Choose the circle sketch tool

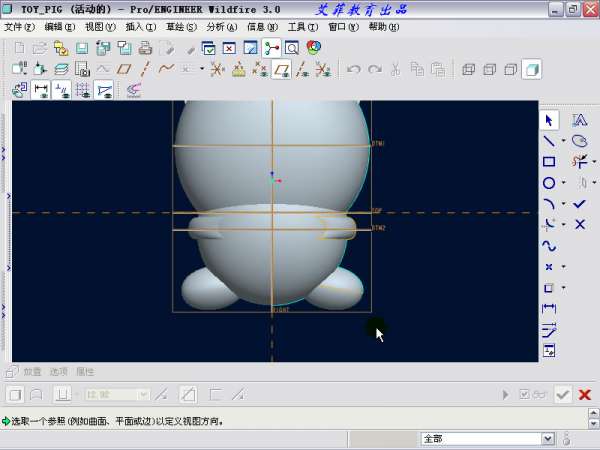click(x=549, y=183)
